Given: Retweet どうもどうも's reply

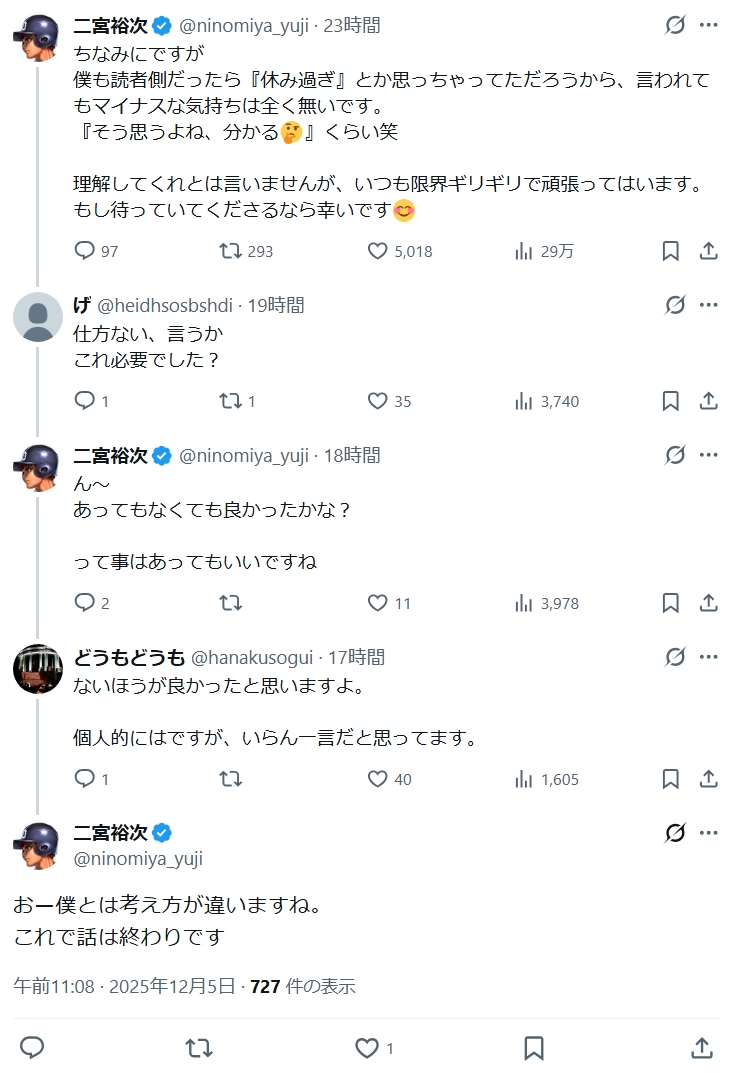Looking at the screenshot, I should pos(231,779).
